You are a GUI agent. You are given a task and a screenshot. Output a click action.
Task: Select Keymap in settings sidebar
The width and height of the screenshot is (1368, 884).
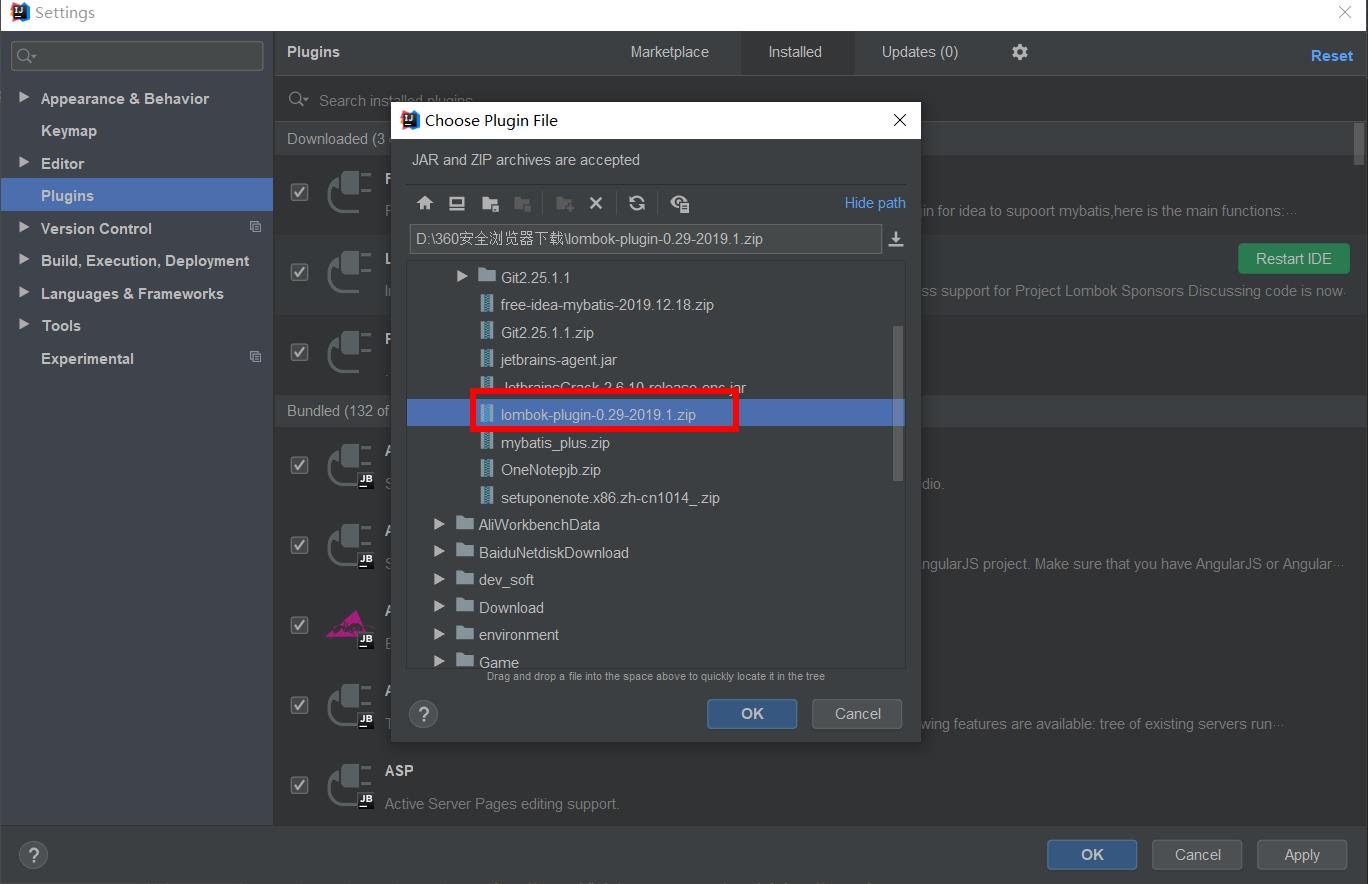69,131
